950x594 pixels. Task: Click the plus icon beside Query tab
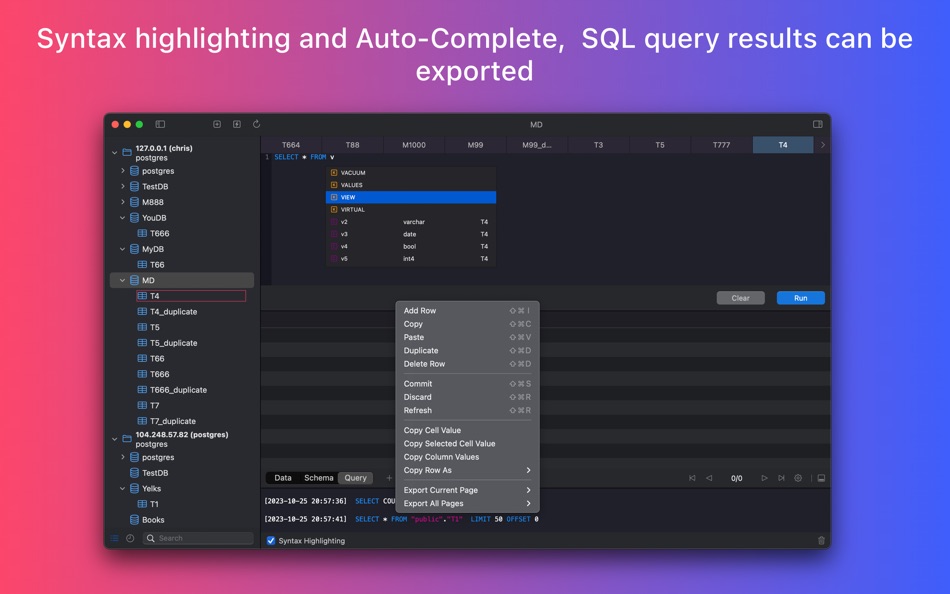coord(389,478)
